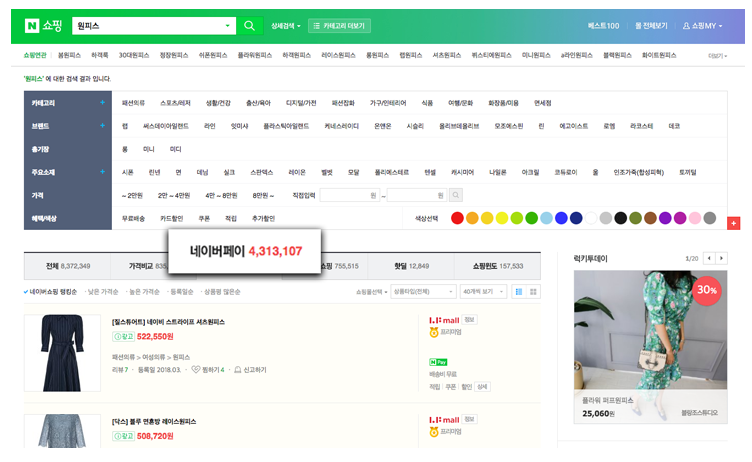Click the bell 신고하기 report icon
The height and width of the screenshot is (462, 752).
(x=237, y=369)
